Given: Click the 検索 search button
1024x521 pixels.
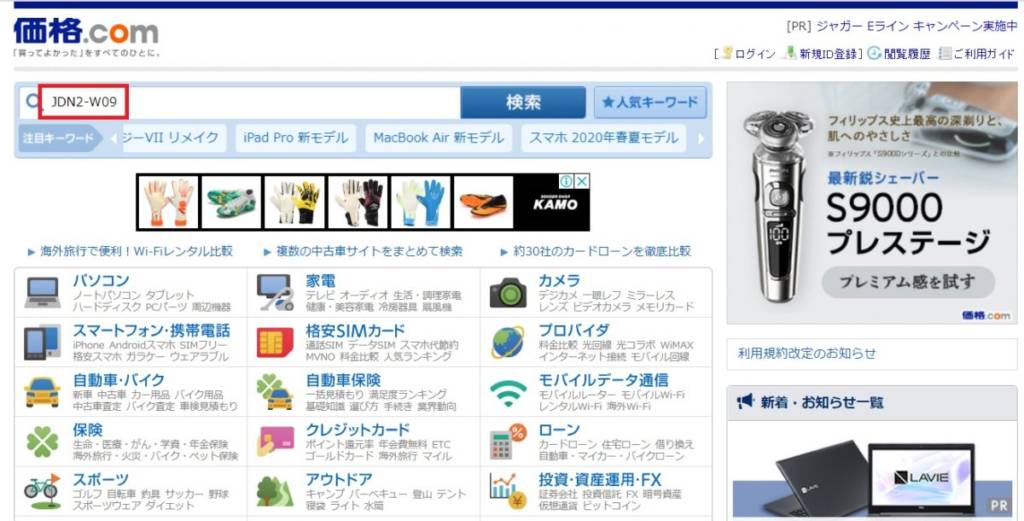Looking at the screenshot, I should tap(523, 103).
